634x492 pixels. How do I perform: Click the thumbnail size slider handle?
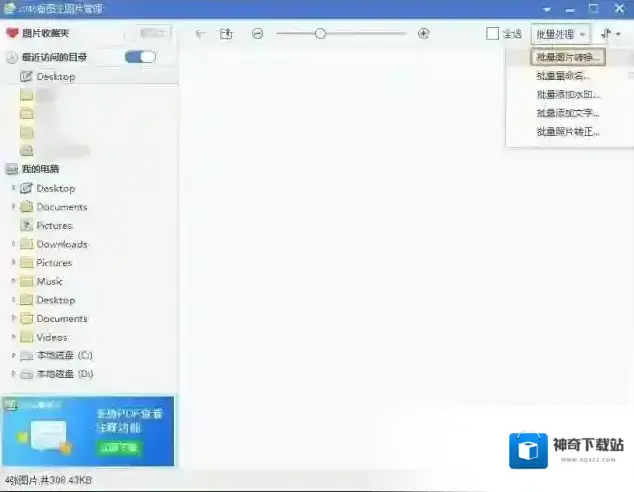tap(320, 34)
